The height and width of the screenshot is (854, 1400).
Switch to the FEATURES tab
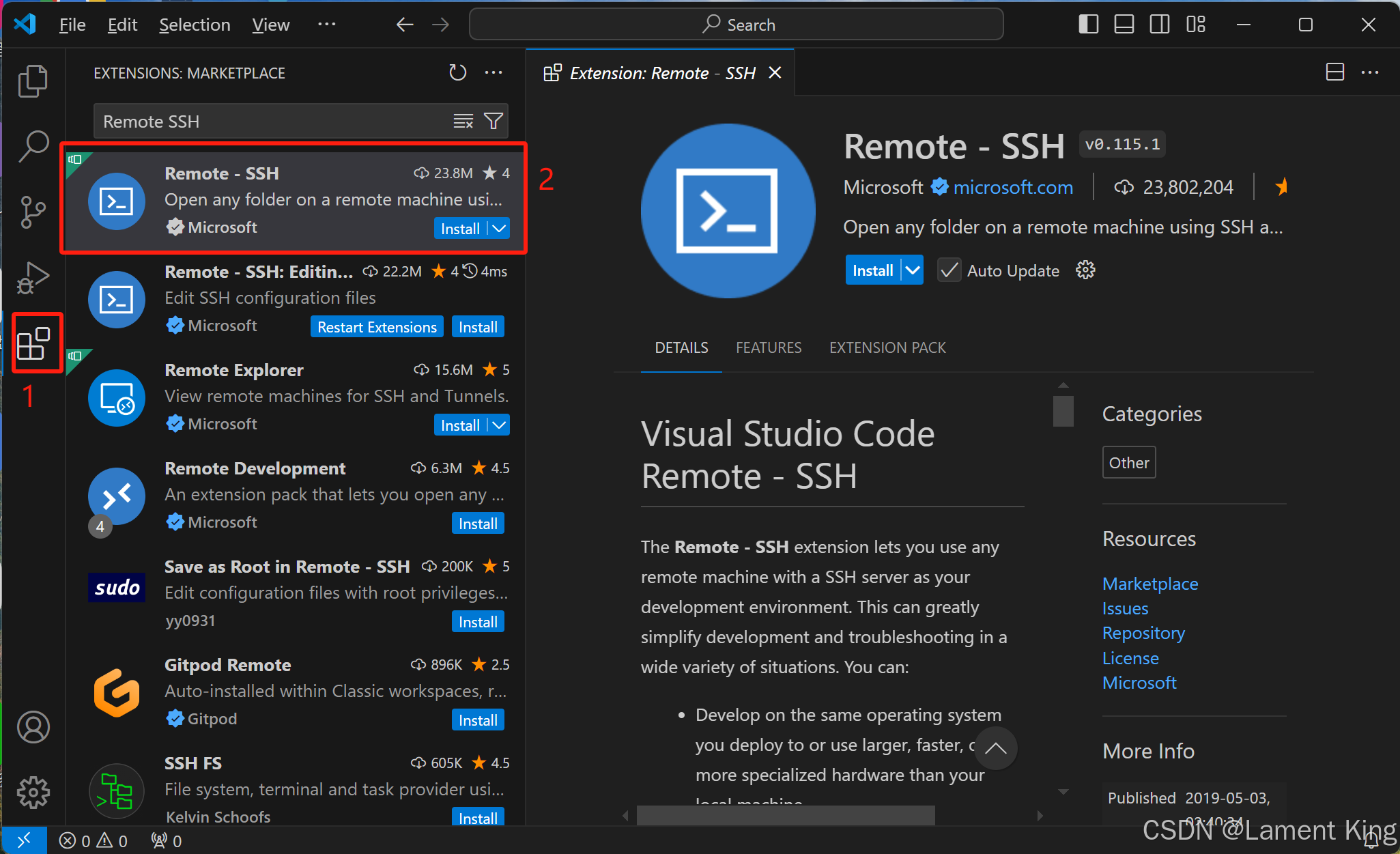(769, 347)
